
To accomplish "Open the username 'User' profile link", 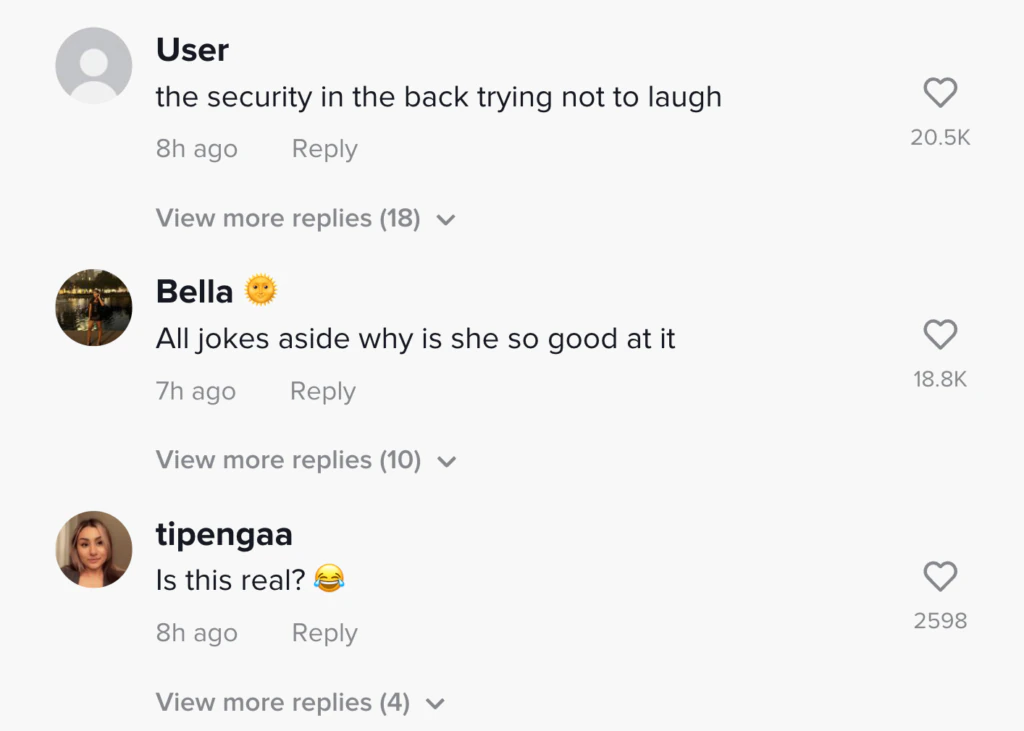I will (192, 49).
